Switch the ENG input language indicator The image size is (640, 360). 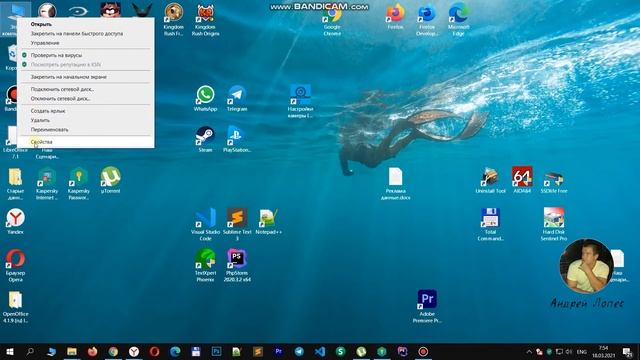[x=582, y=351]
